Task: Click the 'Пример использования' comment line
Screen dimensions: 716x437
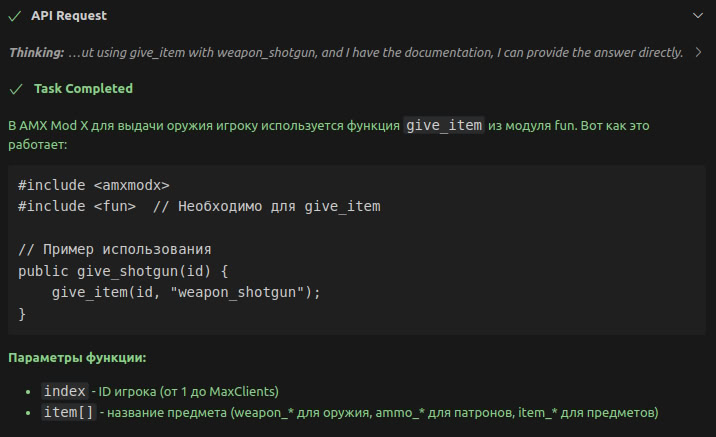Action: [x=114, y=249]
